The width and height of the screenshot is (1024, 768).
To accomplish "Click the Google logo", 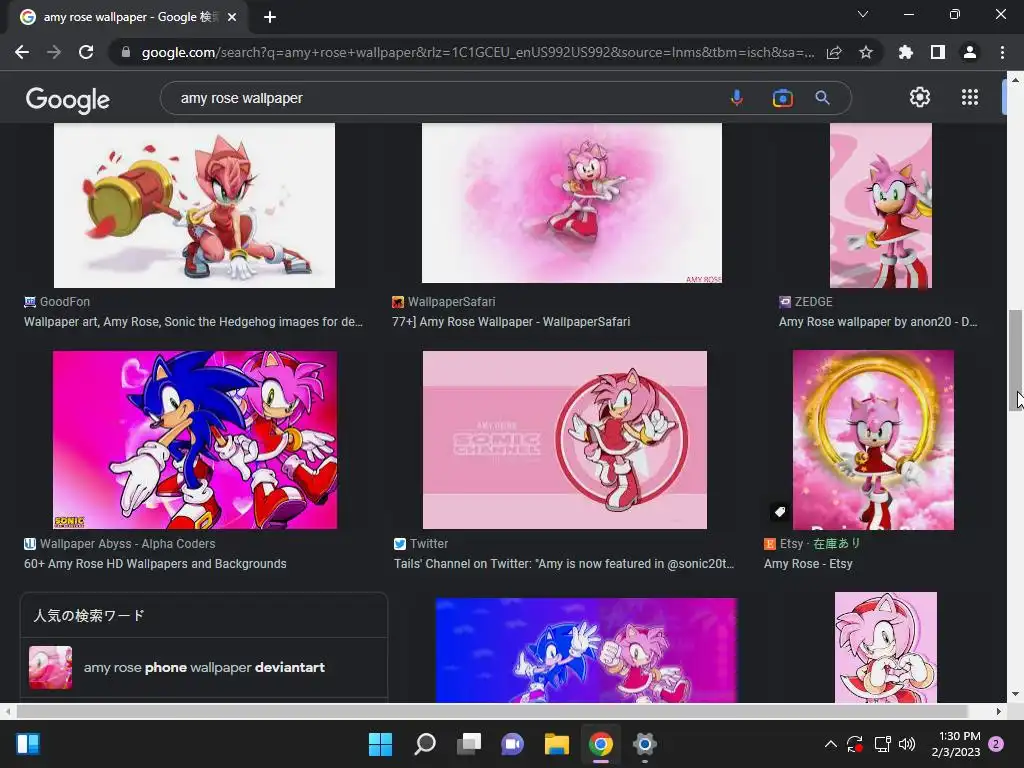I will (x=68, y=99).
